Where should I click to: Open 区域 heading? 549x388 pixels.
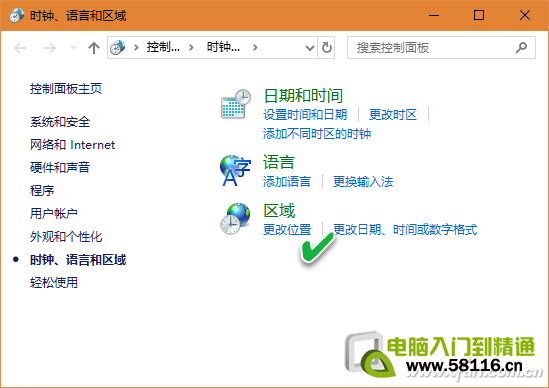(279, 211)
